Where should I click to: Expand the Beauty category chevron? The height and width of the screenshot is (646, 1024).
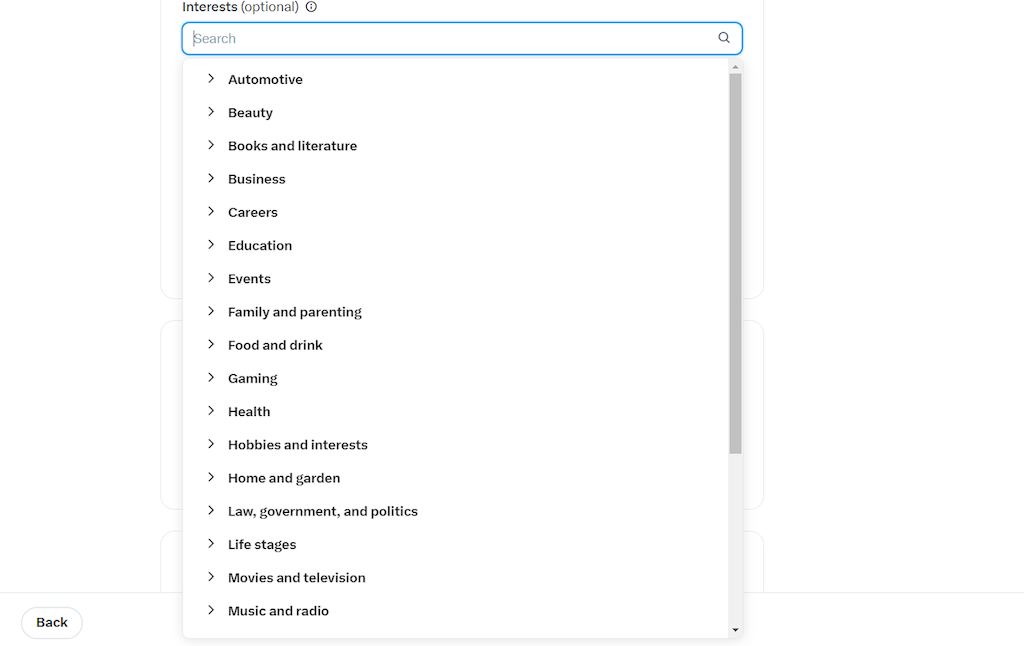211,112
